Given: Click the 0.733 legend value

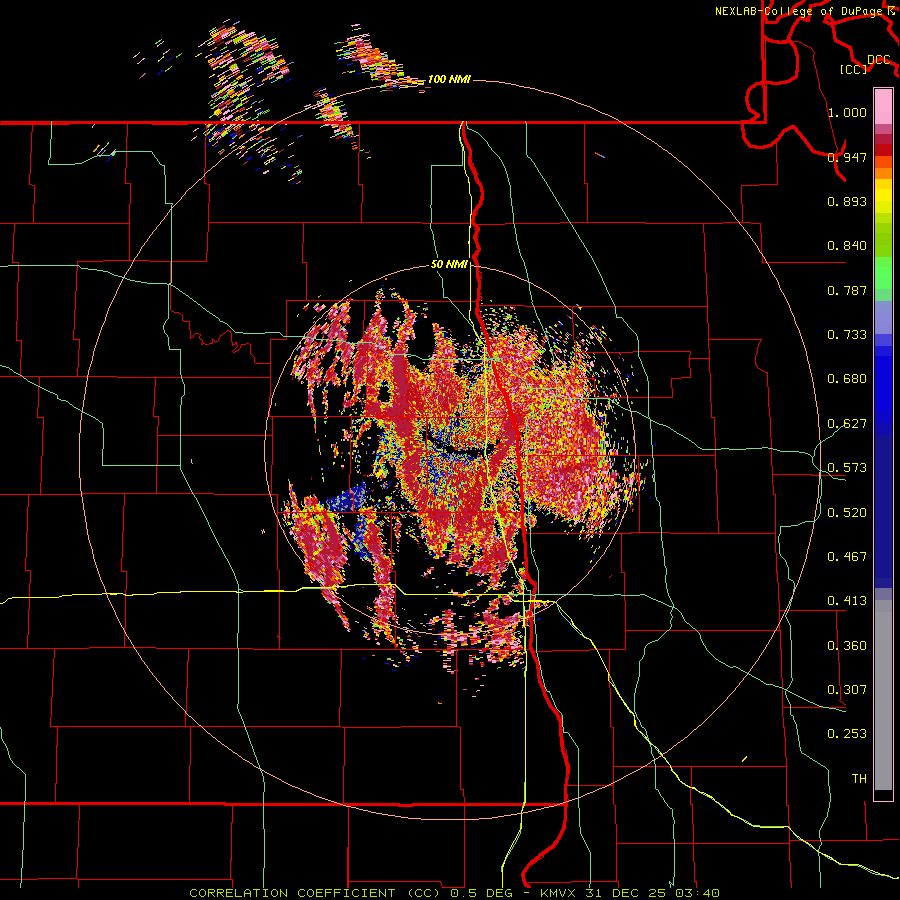Looking at the screenshot, I should (x=847, y=334).
